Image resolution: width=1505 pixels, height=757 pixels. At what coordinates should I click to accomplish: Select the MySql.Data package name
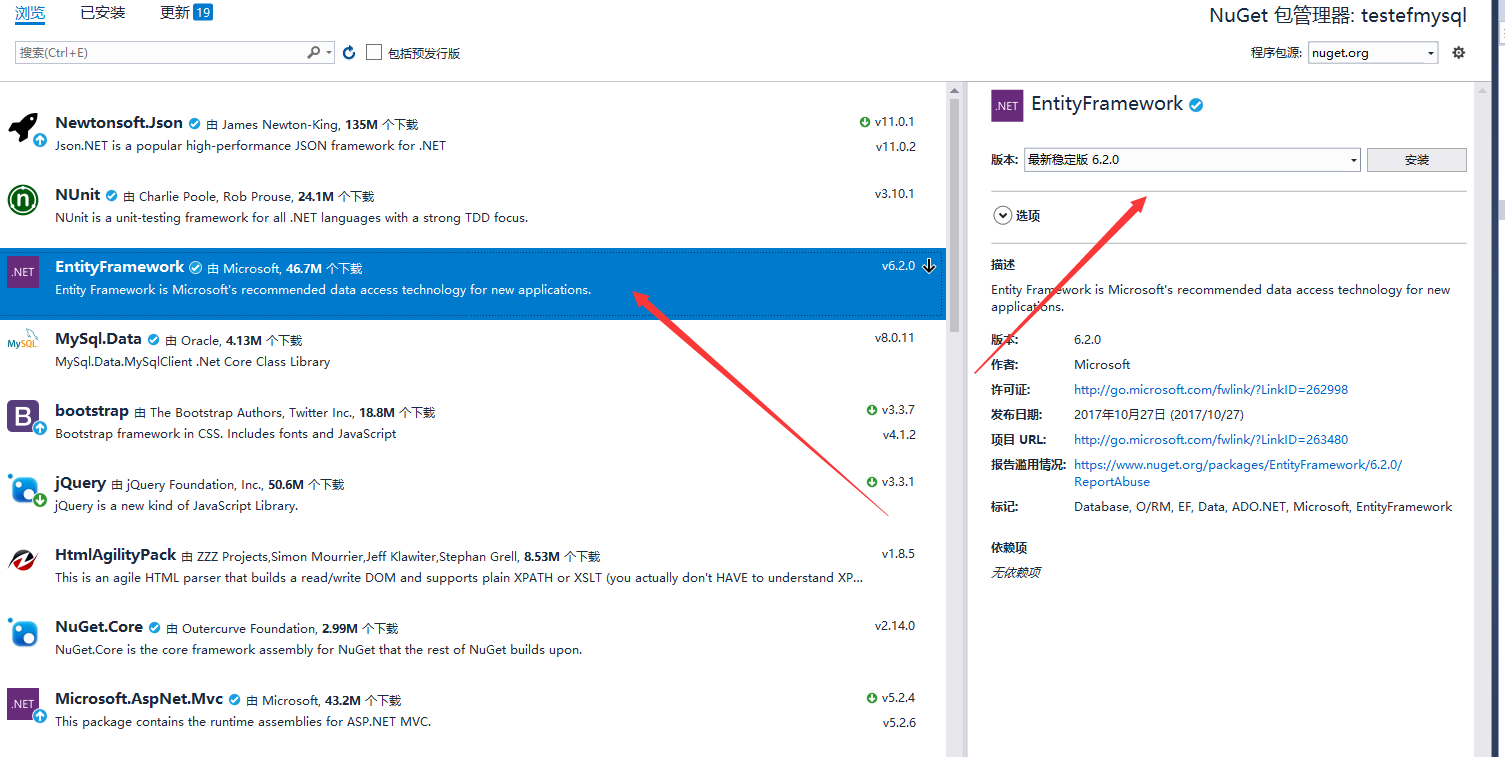[98, 339]
